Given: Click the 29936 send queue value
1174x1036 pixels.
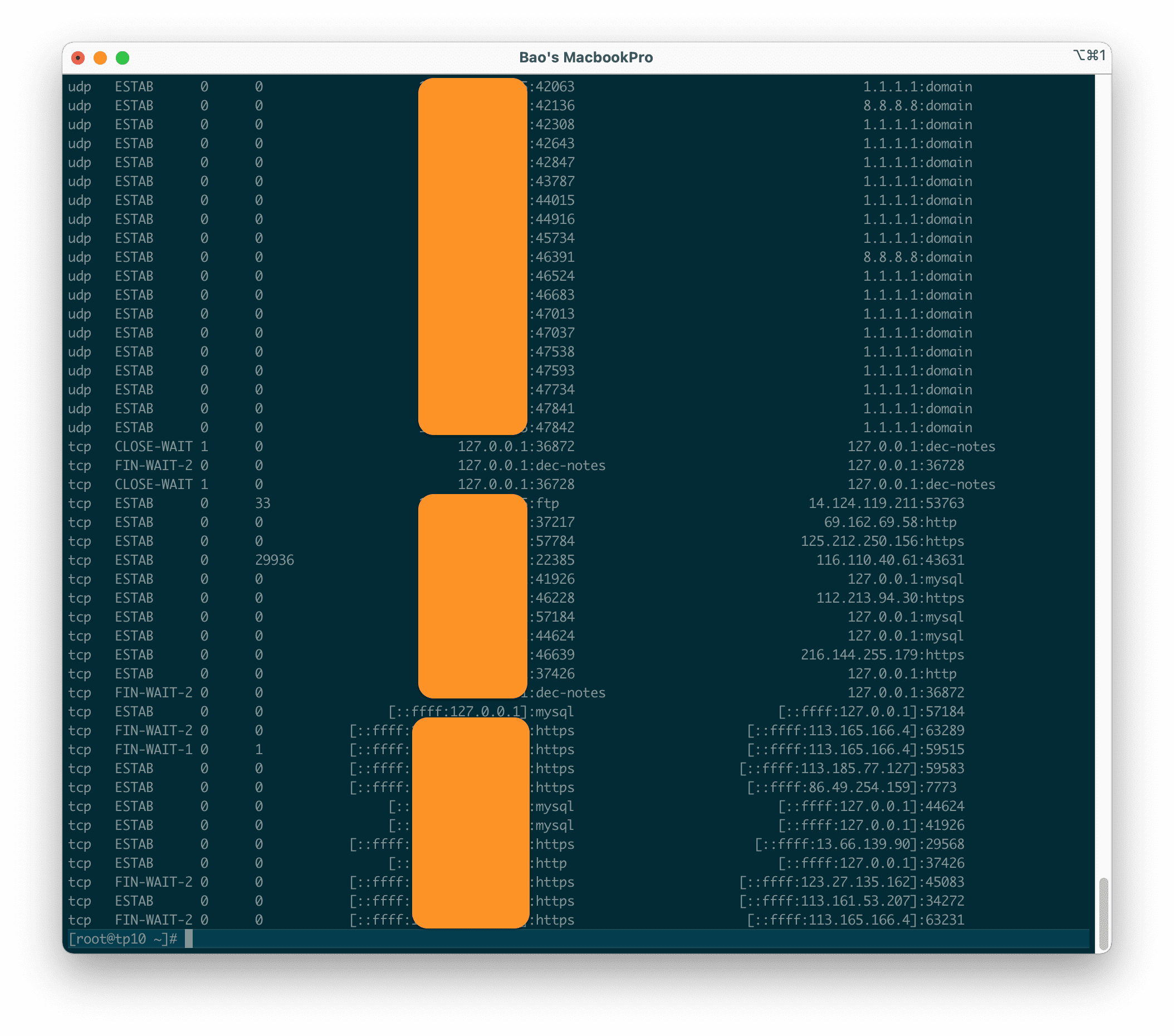Looking at the screenshot, I should coord(275,560).
